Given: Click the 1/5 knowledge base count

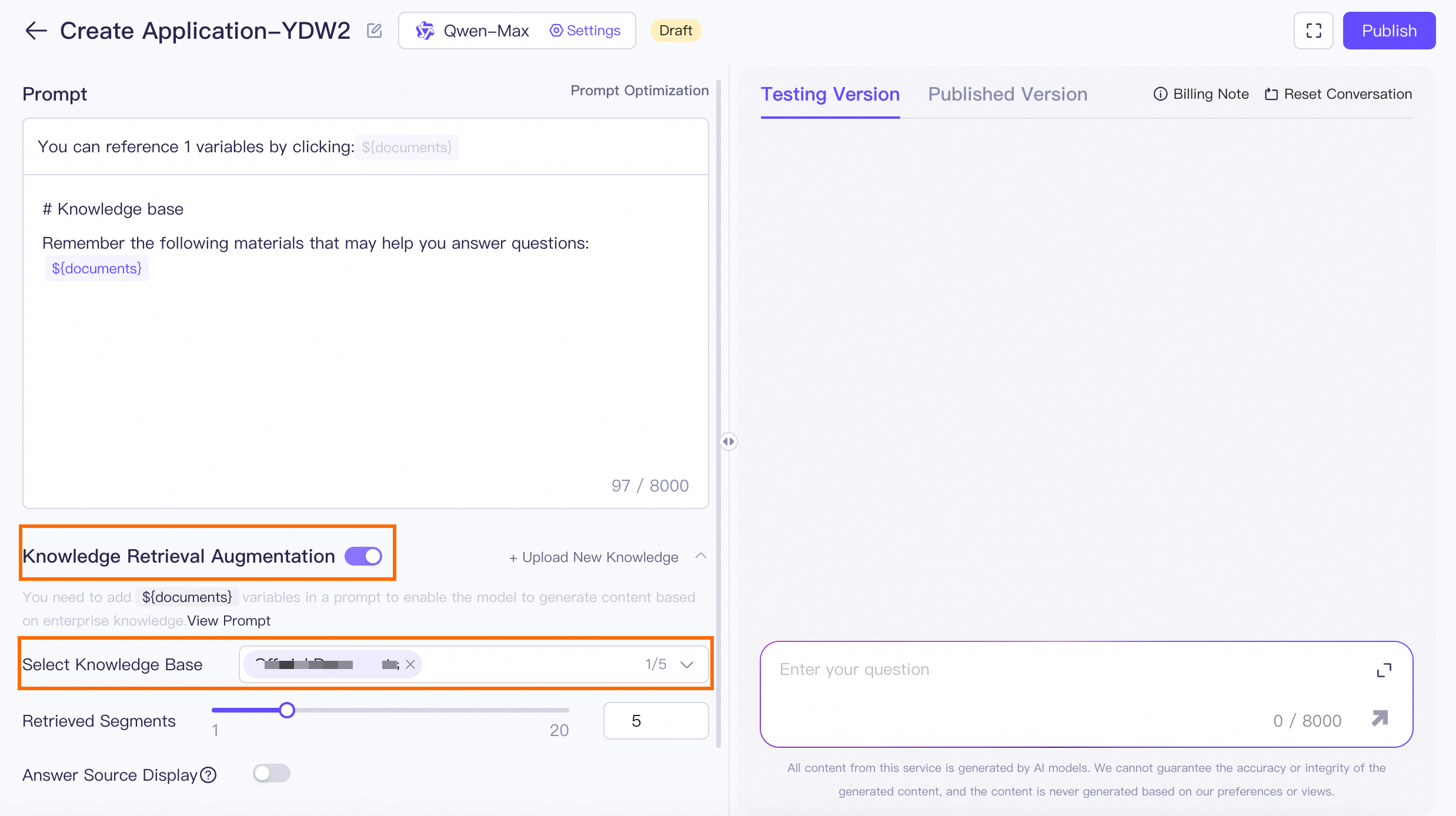Looking at the screenshot, I should click(x=656, y=664).
